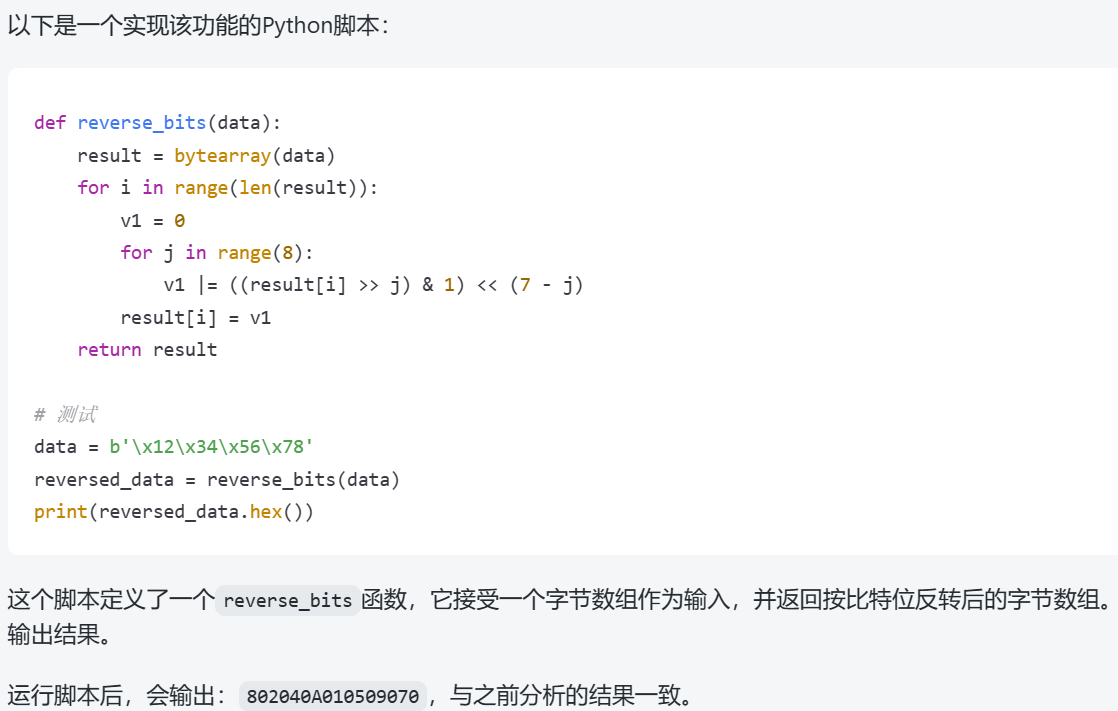Click the inline reverse_bits code chip in description

coord(287,601)
